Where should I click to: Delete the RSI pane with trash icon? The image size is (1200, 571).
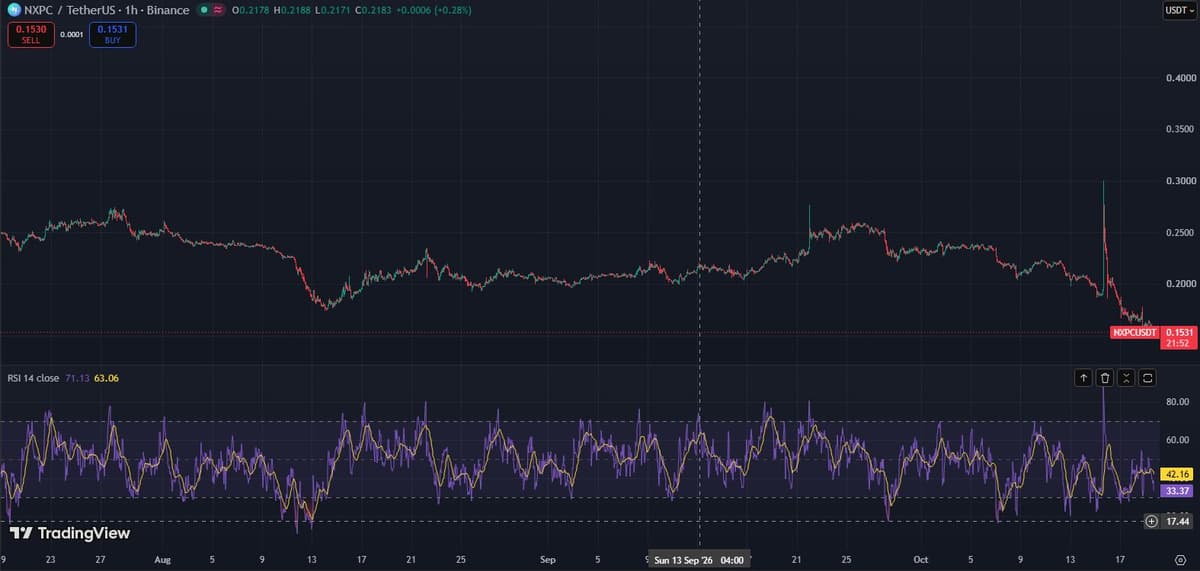click(x=1105, y=377)
